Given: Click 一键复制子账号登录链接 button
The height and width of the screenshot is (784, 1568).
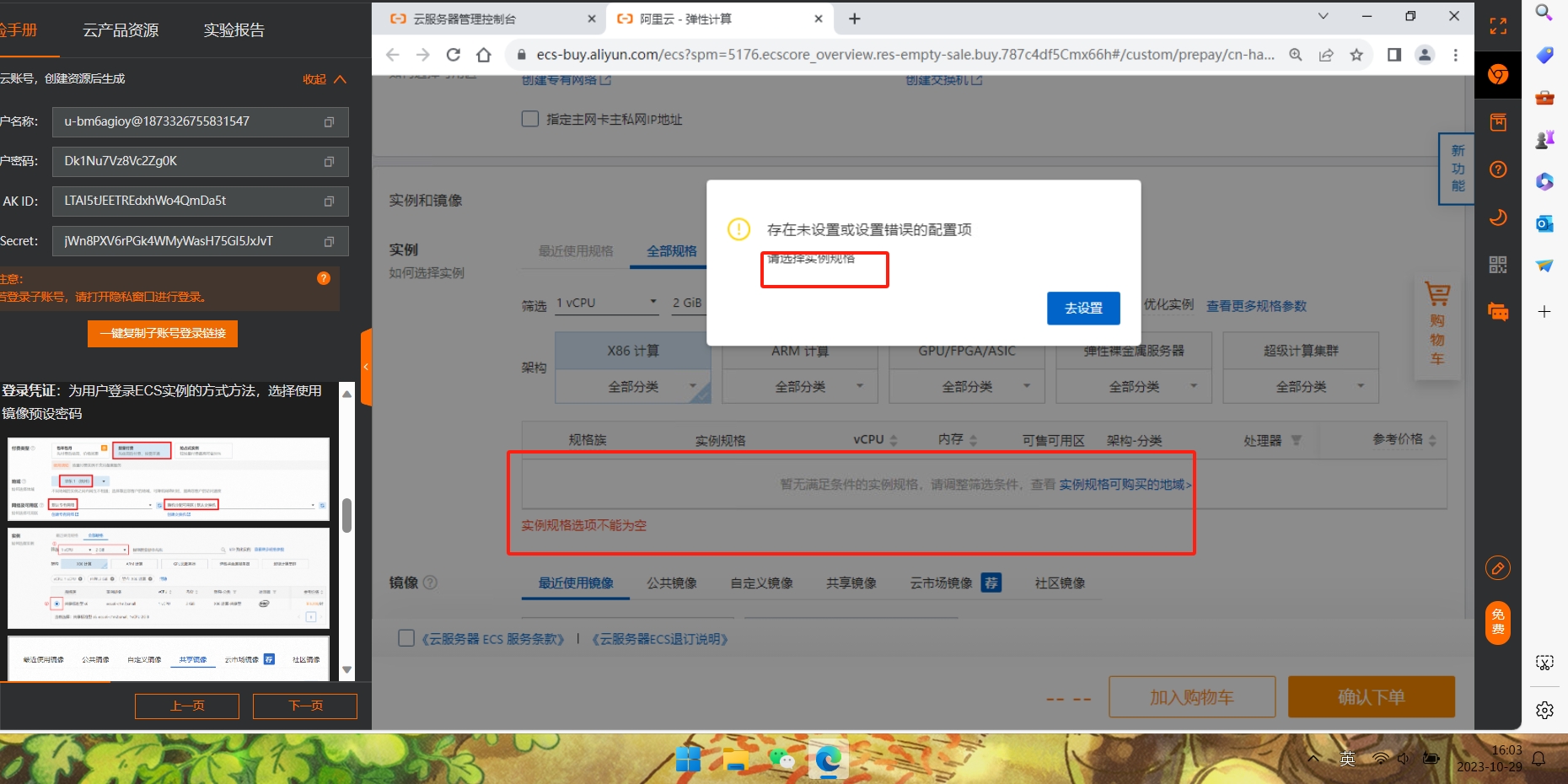Looking at the screenshot, I should click(163, 334).
